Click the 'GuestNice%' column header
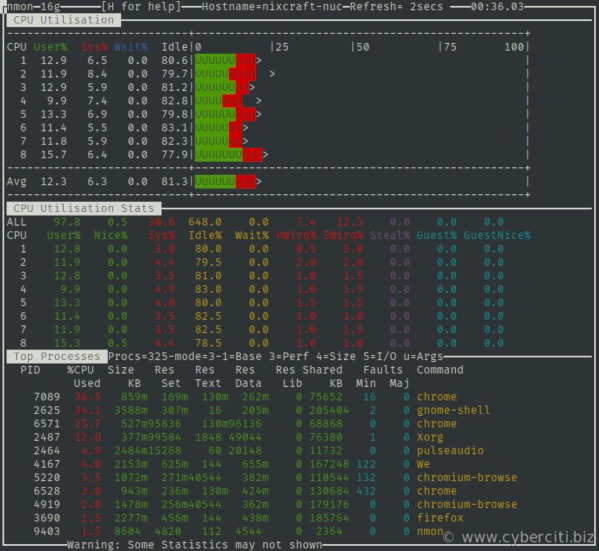Viewport: 599px width, 551px height. pyautogui.click(x=497, y=235)
